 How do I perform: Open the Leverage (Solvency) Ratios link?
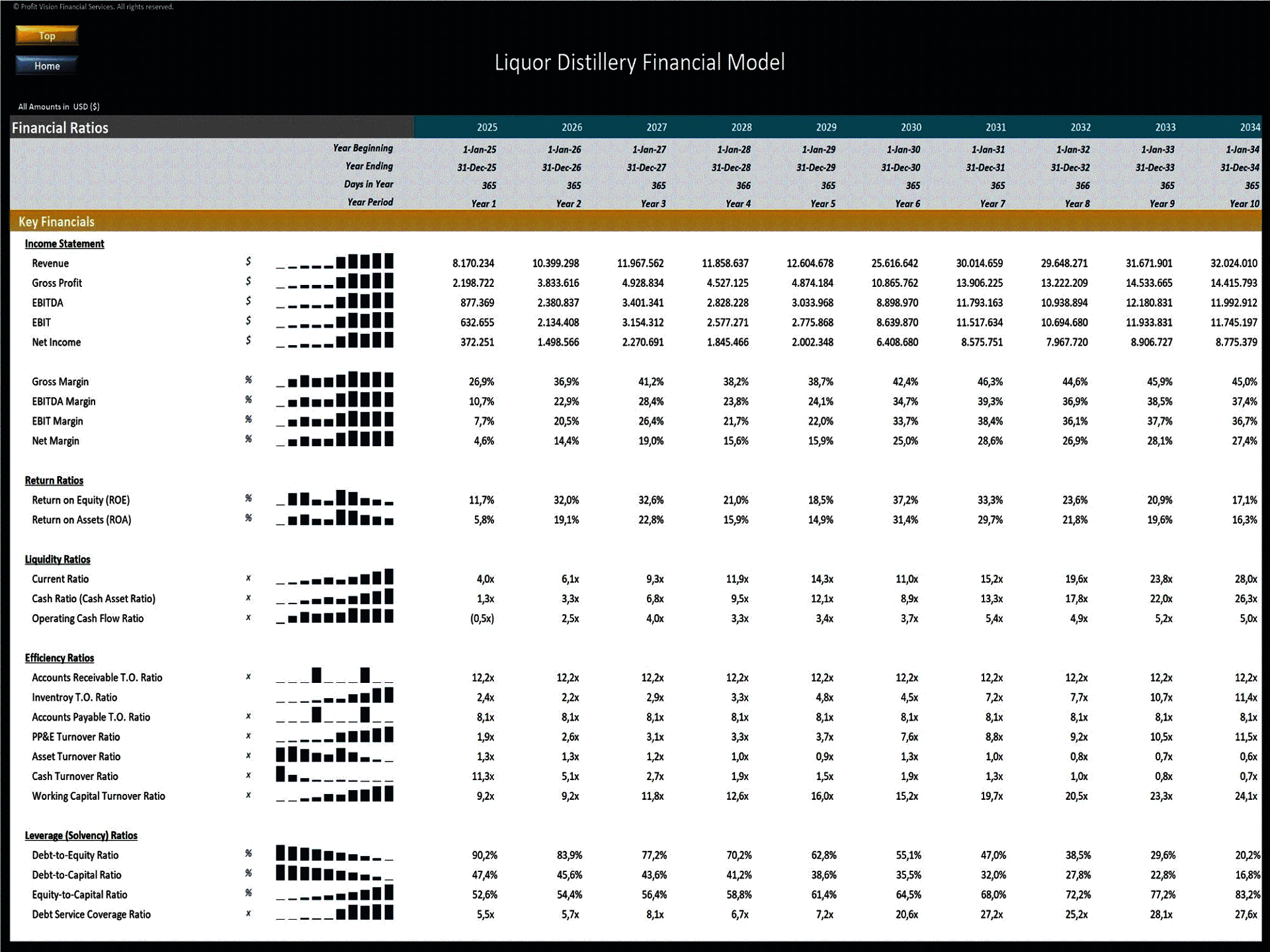point(81,836)
